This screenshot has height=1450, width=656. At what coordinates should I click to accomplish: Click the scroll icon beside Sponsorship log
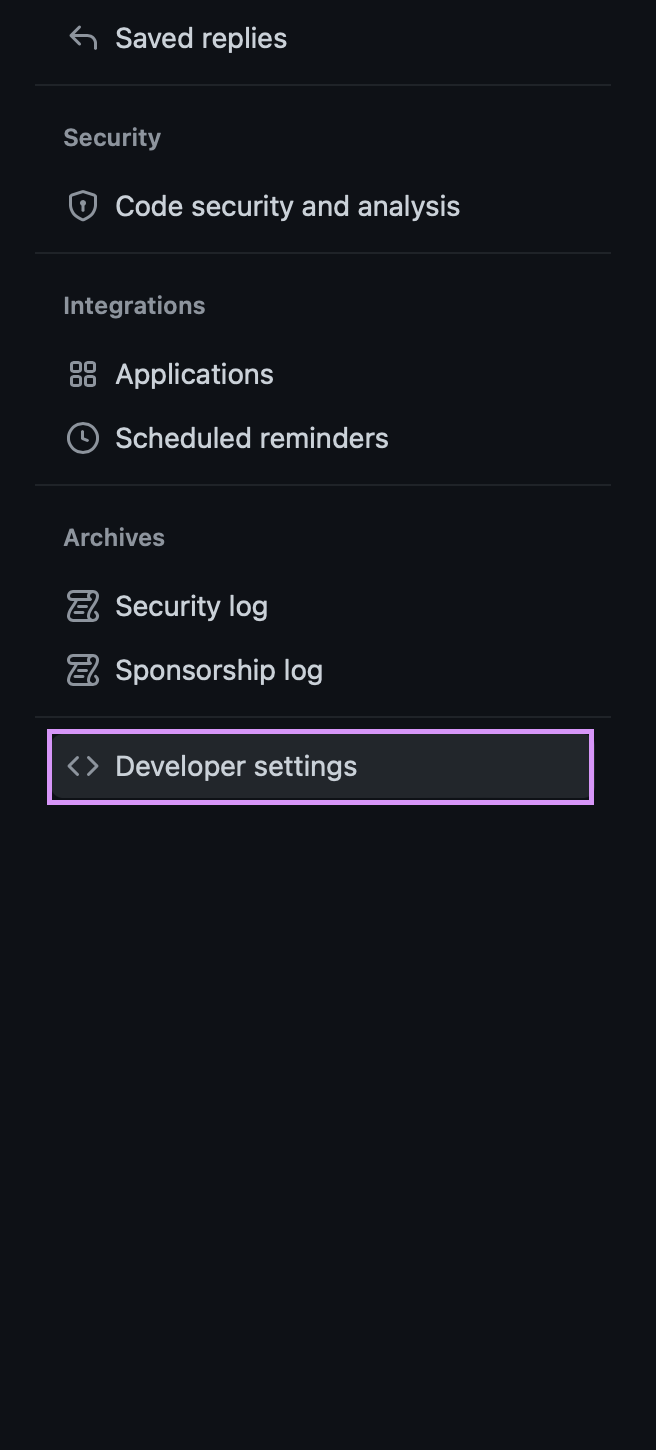coord(83,670)
